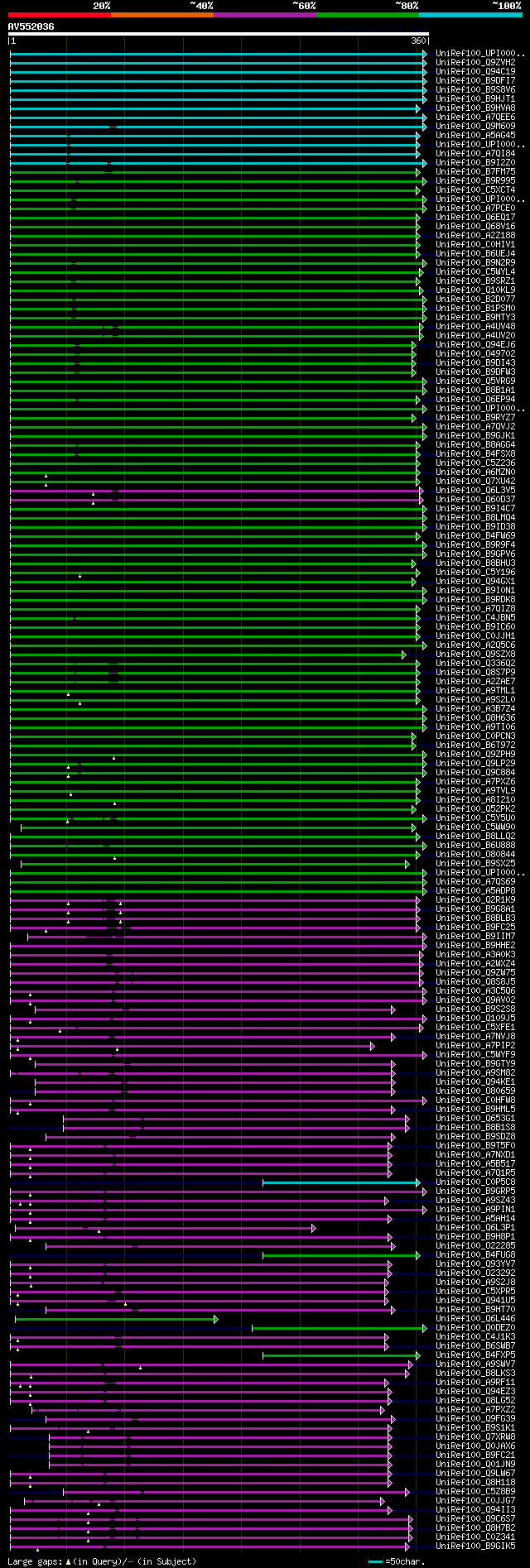Image resolution: width=530 pixels, height=1568 pixels.
Task: Select label UniRef100_Q94KE1
Action: [475, 1081]
